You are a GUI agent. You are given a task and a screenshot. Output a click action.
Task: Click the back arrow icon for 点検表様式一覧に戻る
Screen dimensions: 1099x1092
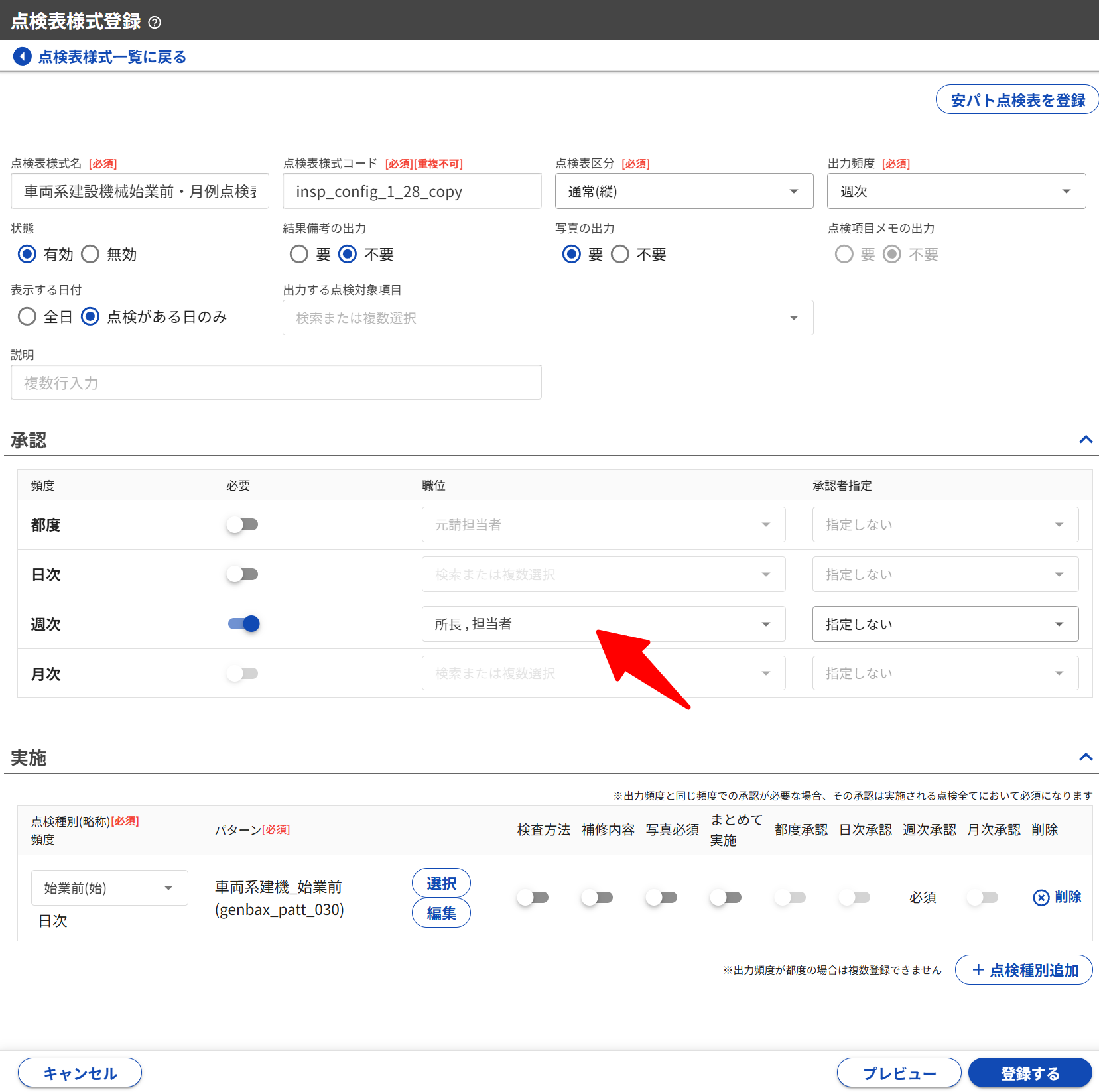(23, 56)
